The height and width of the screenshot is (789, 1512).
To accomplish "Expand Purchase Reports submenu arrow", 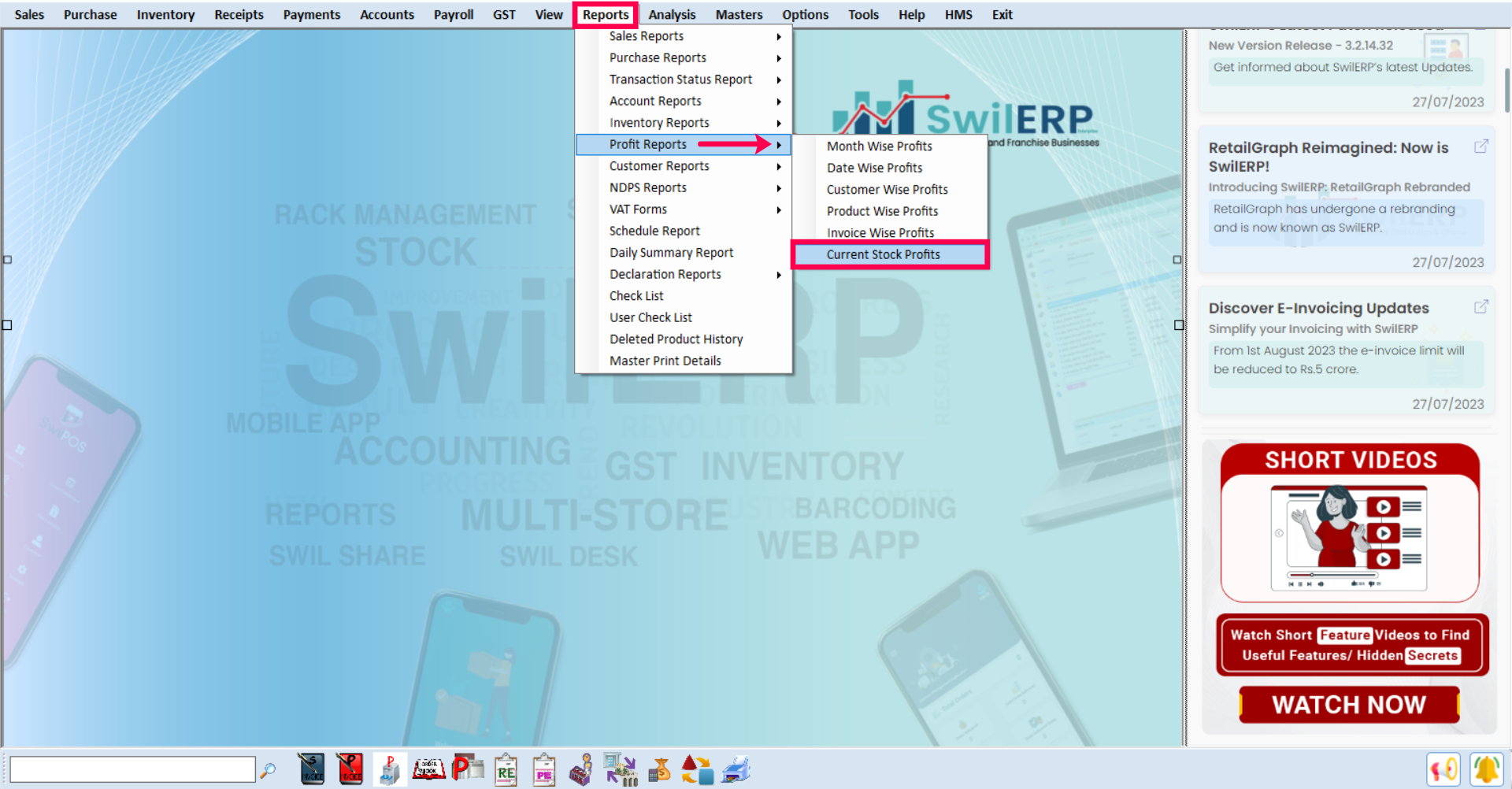I will coord(779,58).
